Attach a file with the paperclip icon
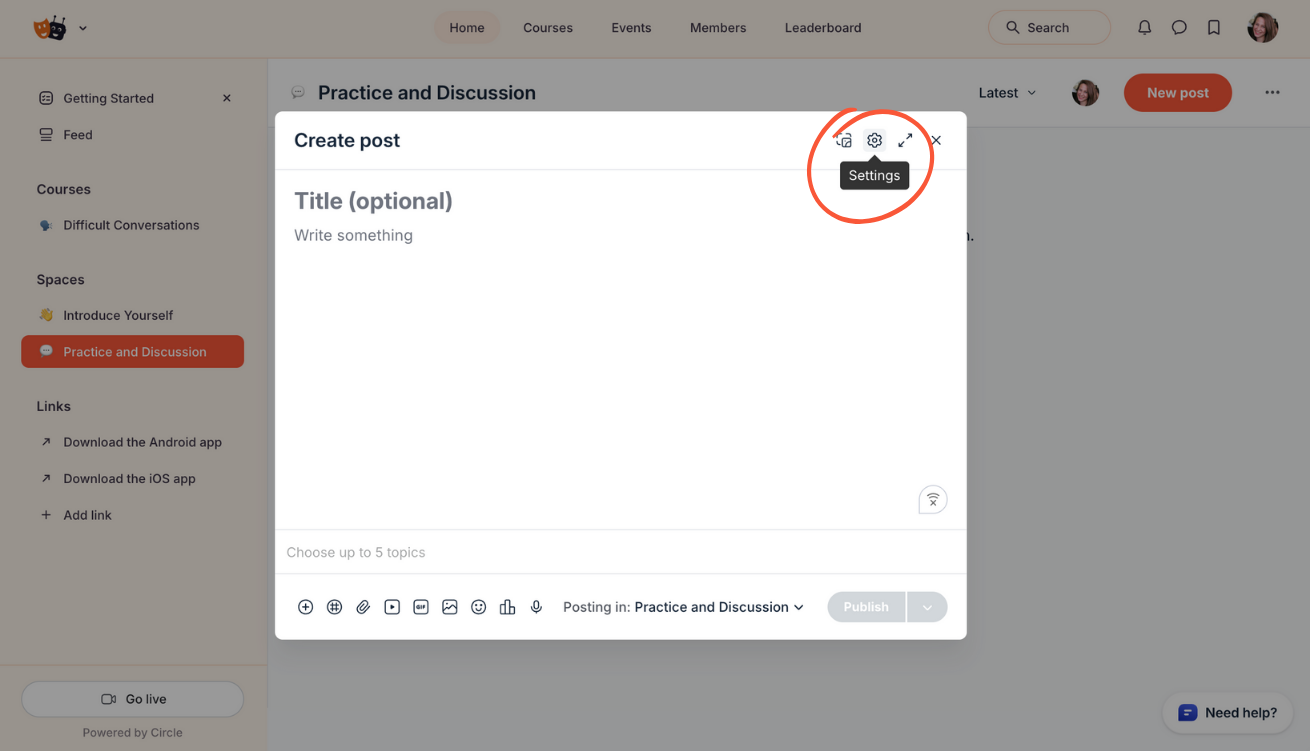The image size is (1310, 751). coord(363,607)
